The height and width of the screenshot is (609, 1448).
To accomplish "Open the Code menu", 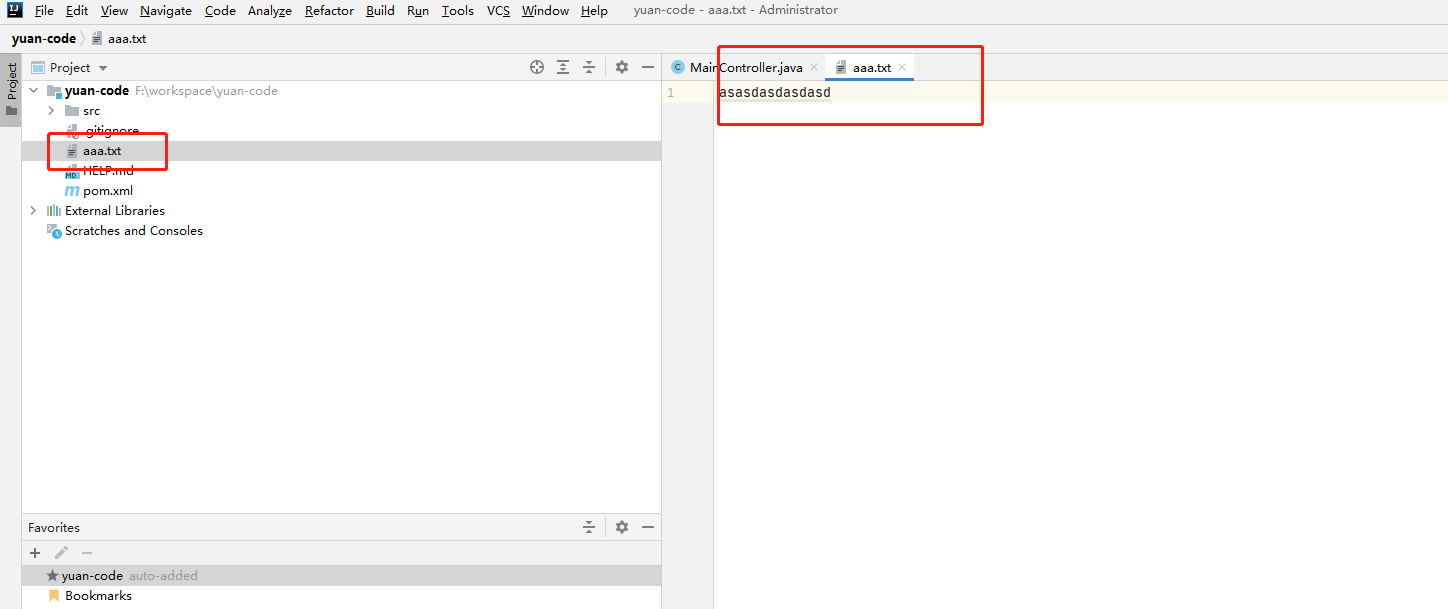I will pos(220,11).
